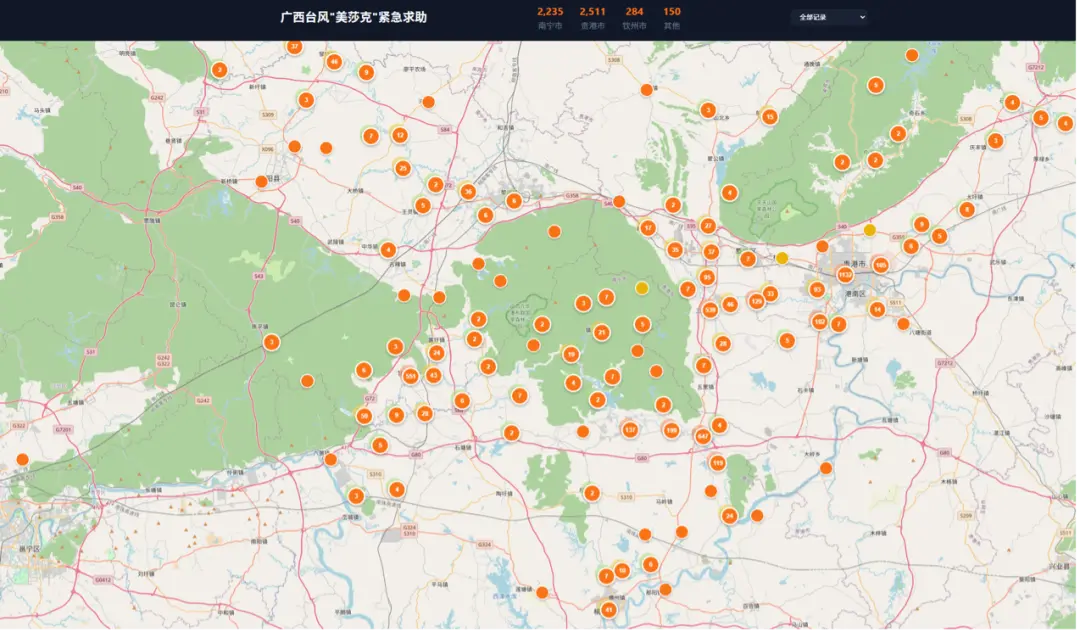Open the cluster marker showing 41
The height and width of the screenshot is (632, 1080).
click(x=610, y=611)
